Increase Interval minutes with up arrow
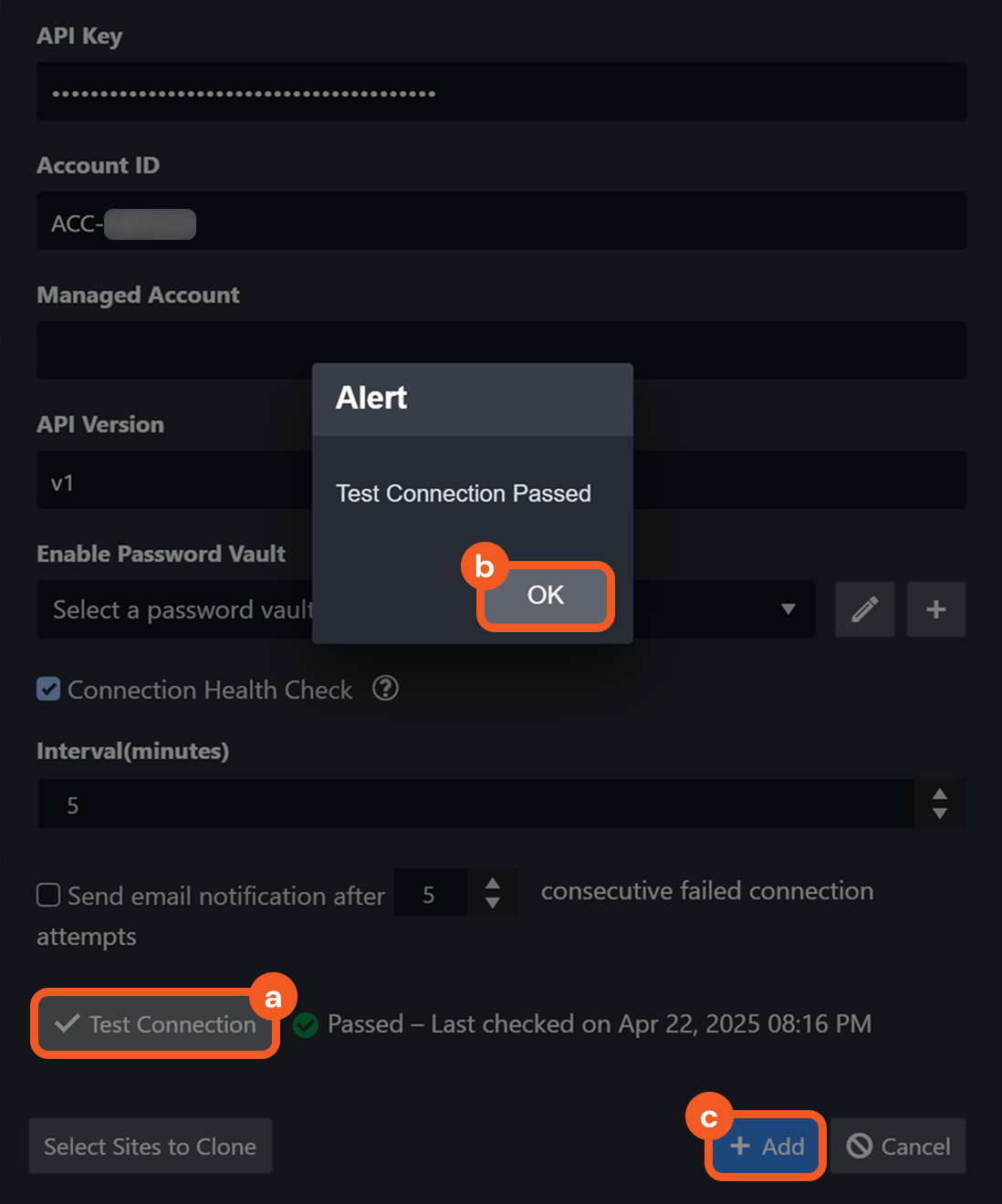 pyautogui.click(x=939, y=794)
